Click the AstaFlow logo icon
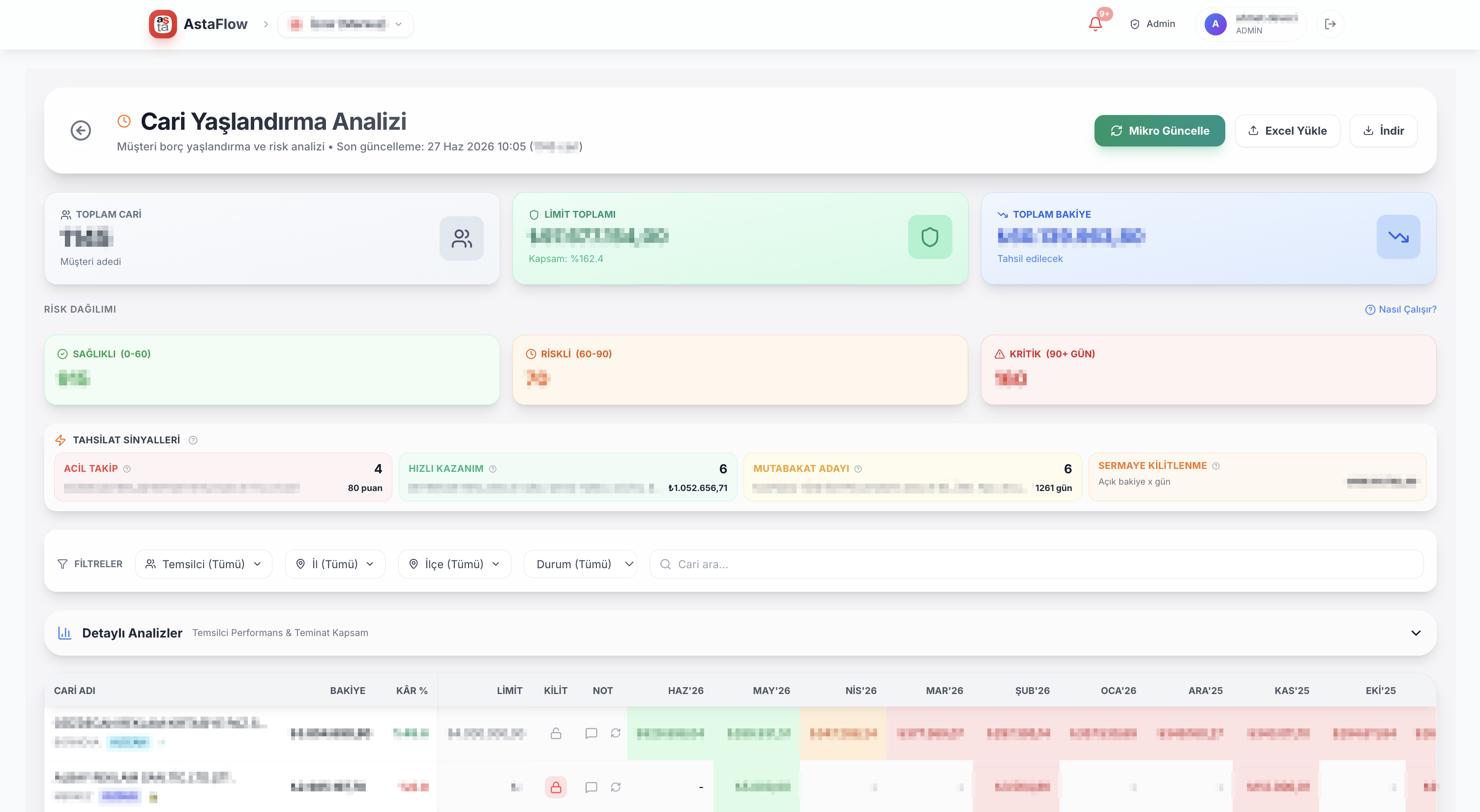The image size is (1480, 812). (x=163, y=24)
